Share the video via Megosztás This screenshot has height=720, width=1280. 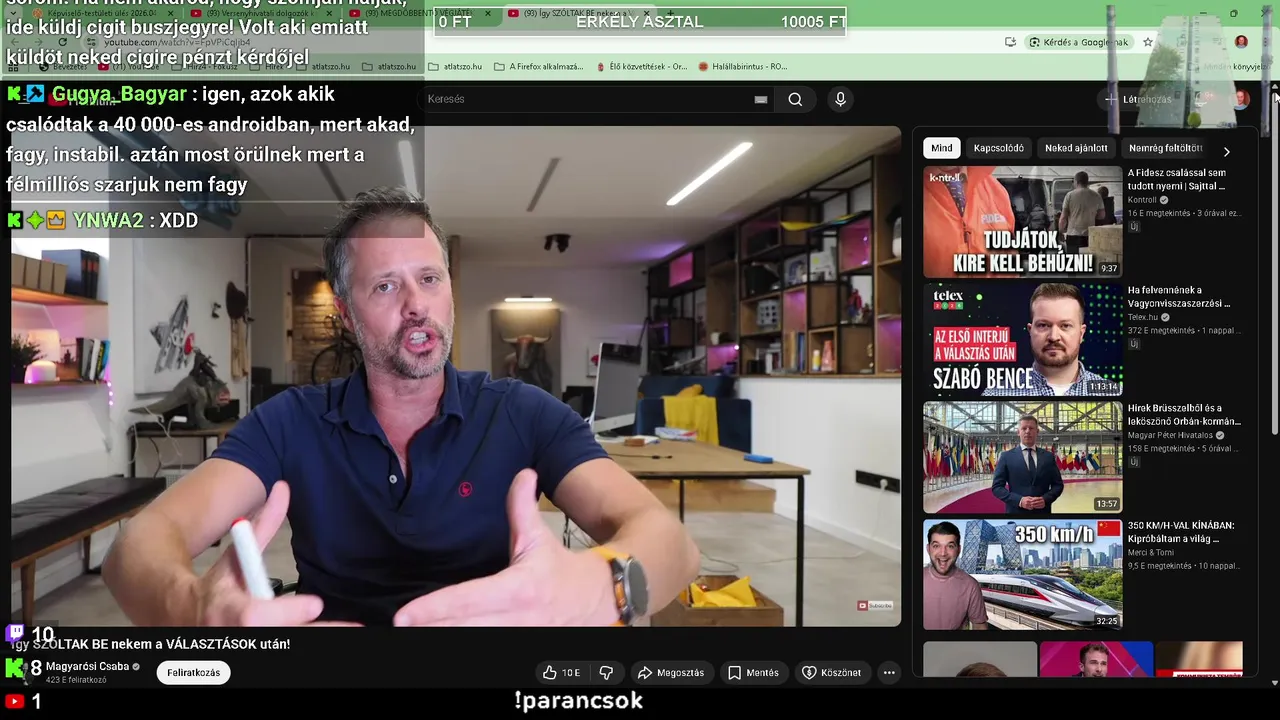pyautogui.click(x=671, y=673)
